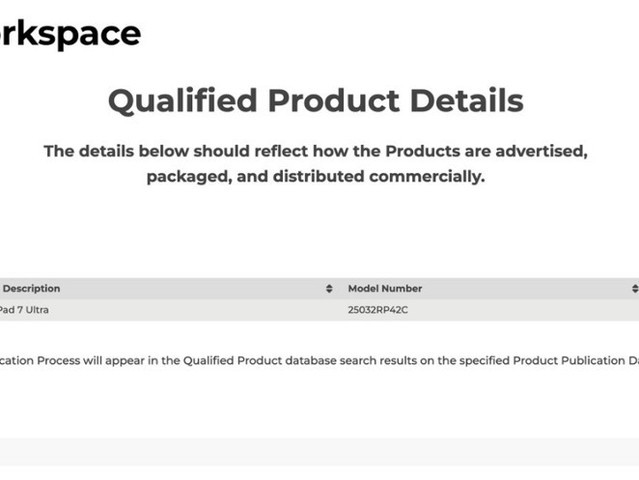Sort table by Description column arrows
Viewport: 639px width, 480px height.
tap(329, 288)
